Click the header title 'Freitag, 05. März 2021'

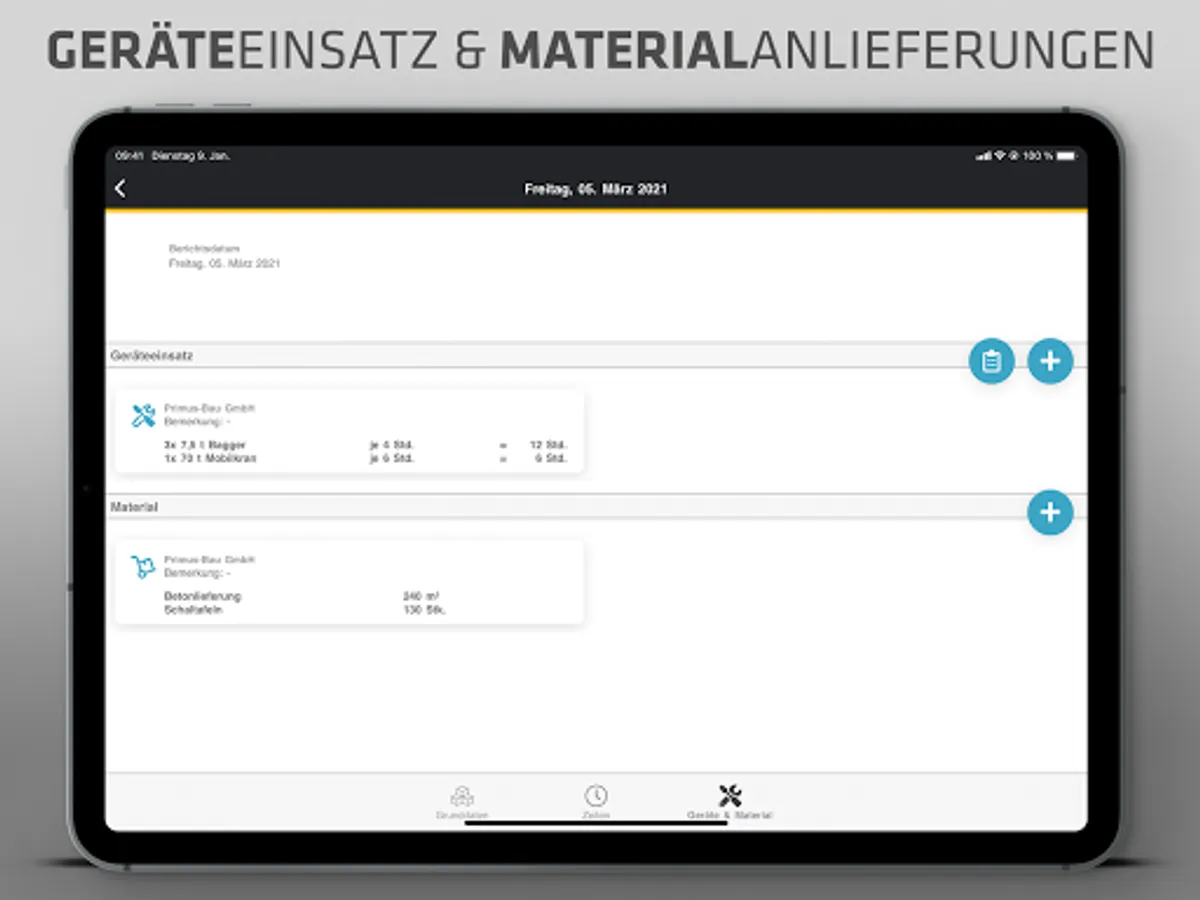point(596,189)
